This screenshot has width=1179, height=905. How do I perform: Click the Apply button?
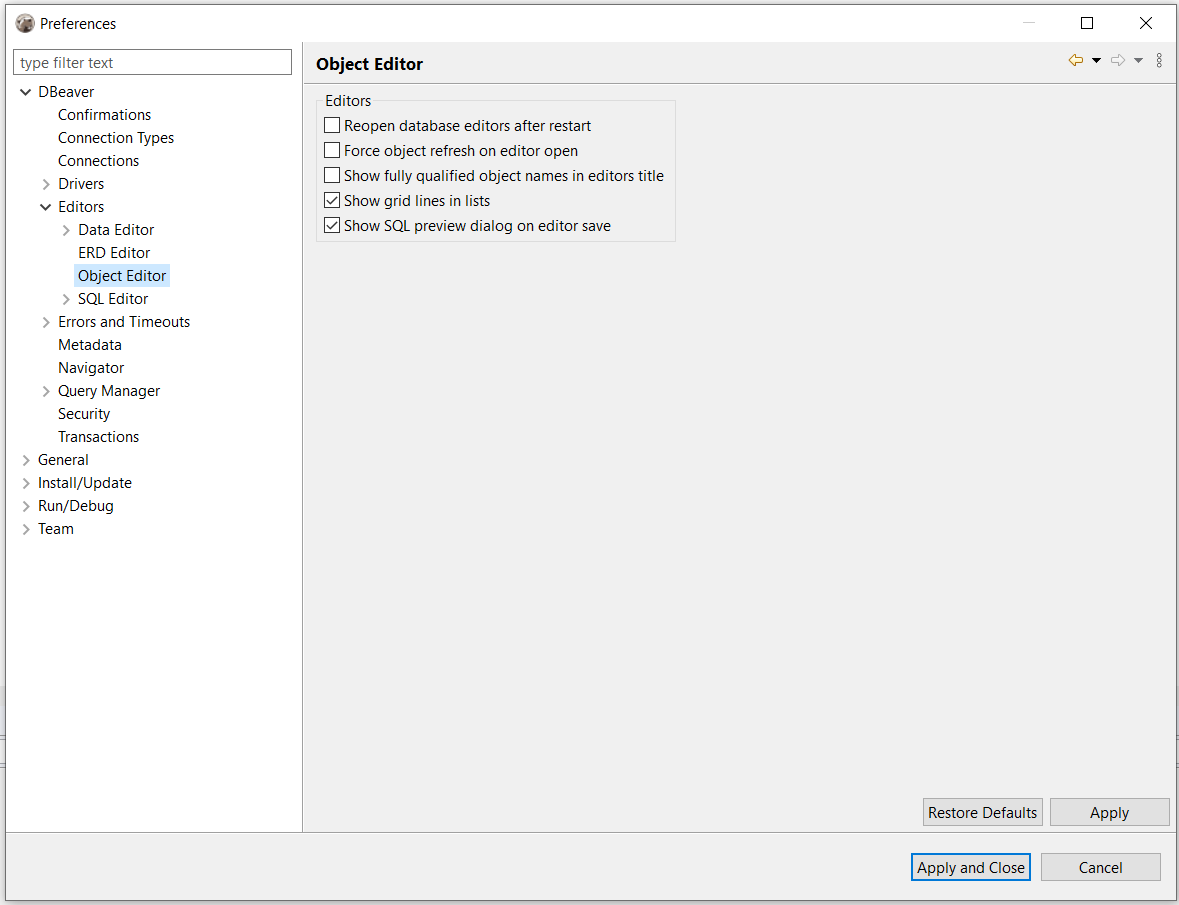click(x=1109, y=812)
